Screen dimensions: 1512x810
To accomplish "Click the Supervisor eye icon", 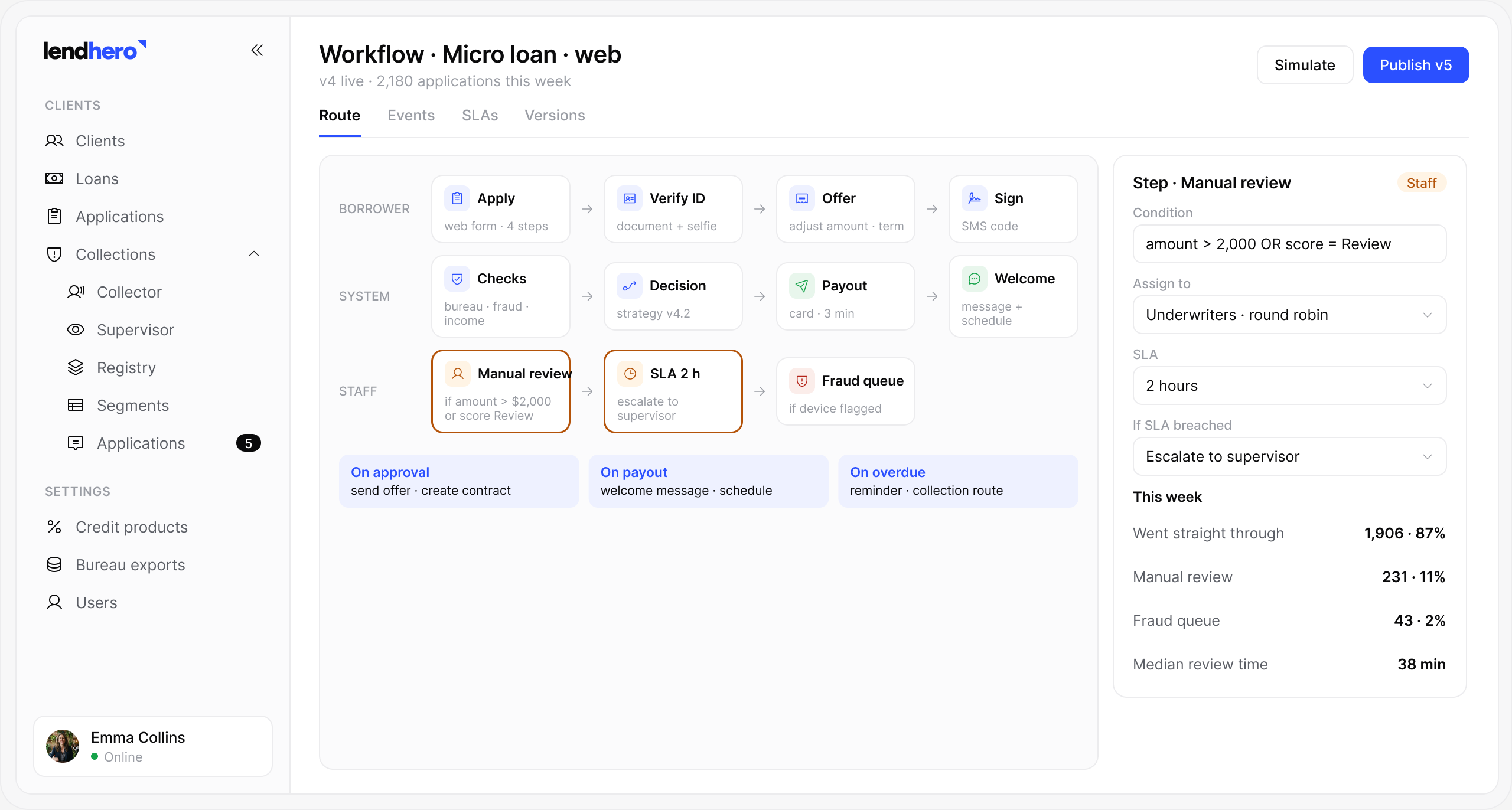I will (76, 330).
